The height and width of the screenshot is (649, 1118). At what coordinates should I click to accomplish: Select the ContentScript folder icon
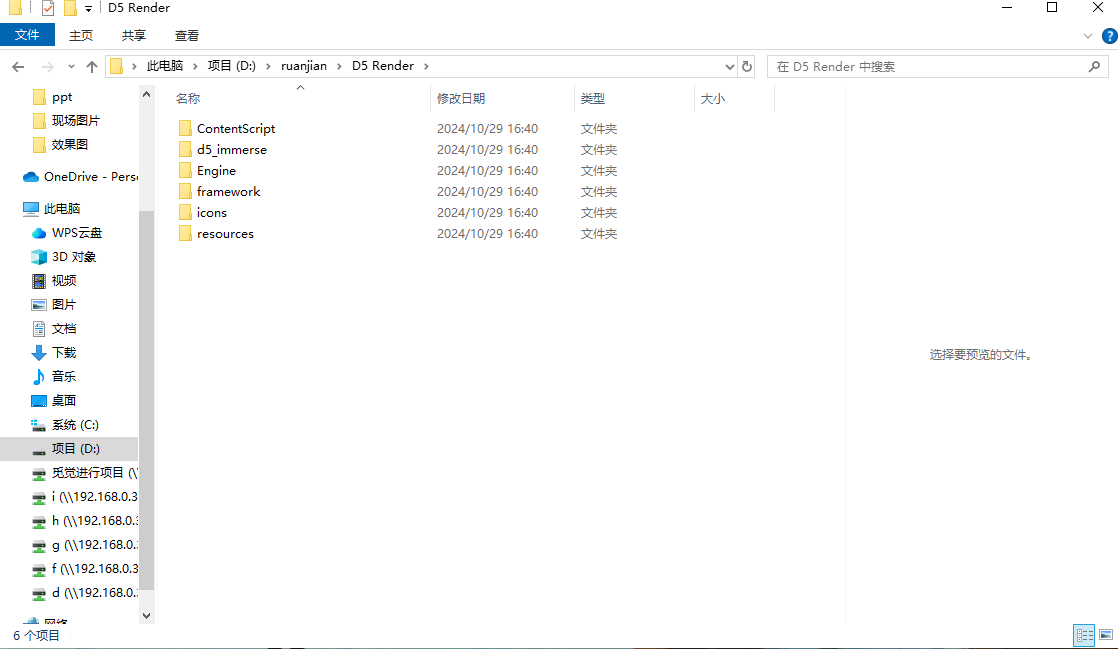(185, 128)
